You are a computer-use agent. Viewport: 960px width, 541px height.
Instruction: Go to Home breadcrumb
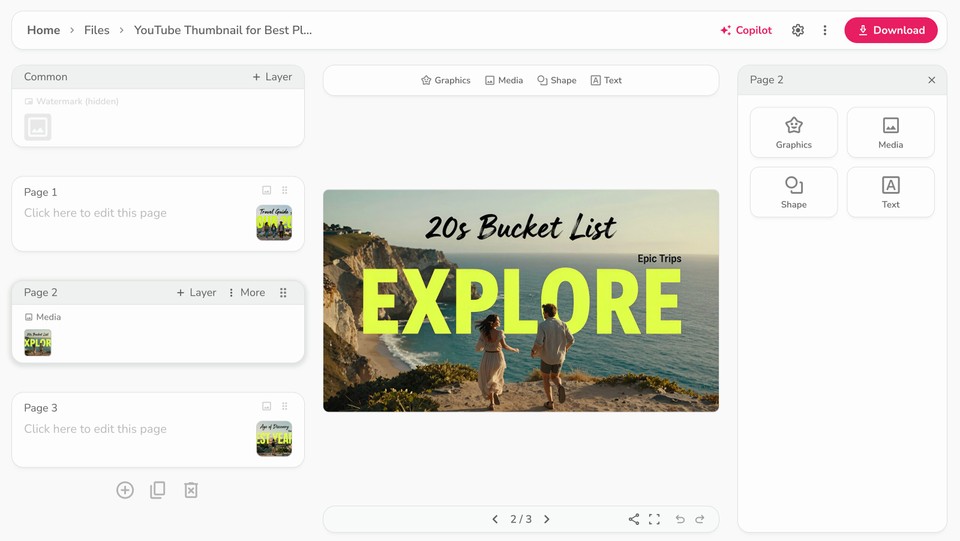(43, 30)
